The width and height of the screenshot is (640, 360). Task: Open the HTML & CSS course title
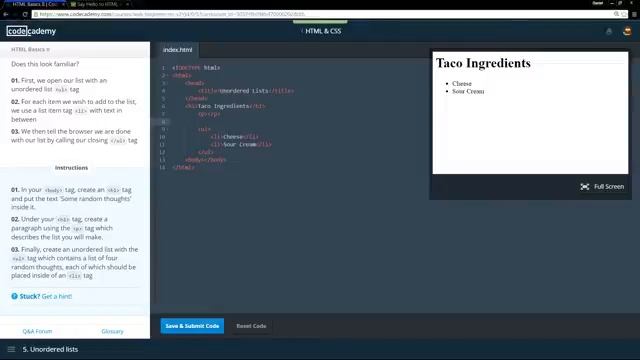[x=323, y=31]
